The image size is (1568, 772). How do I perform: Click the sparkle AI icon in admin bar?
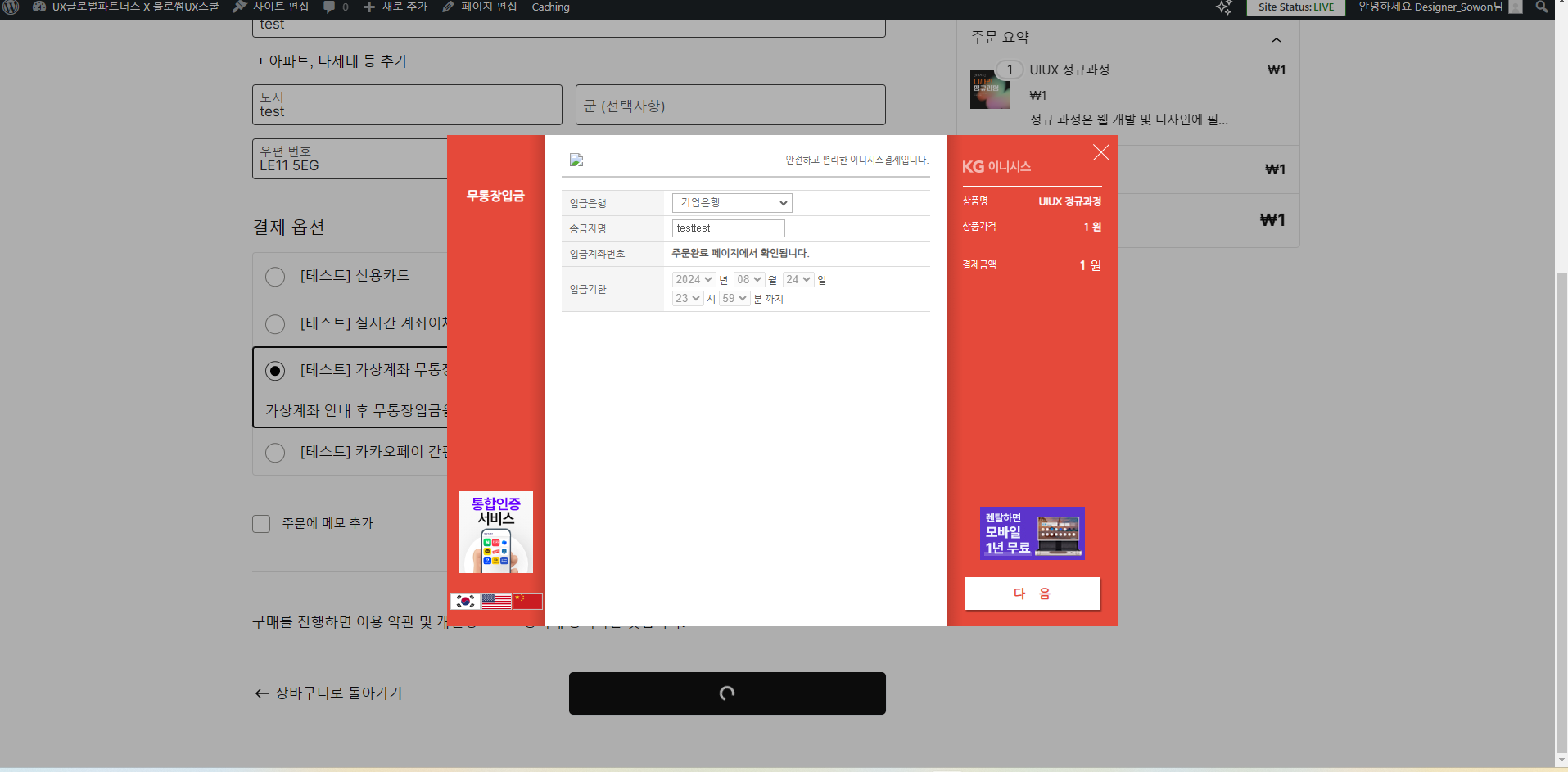pyautogui.click(x=1224, y=7)
